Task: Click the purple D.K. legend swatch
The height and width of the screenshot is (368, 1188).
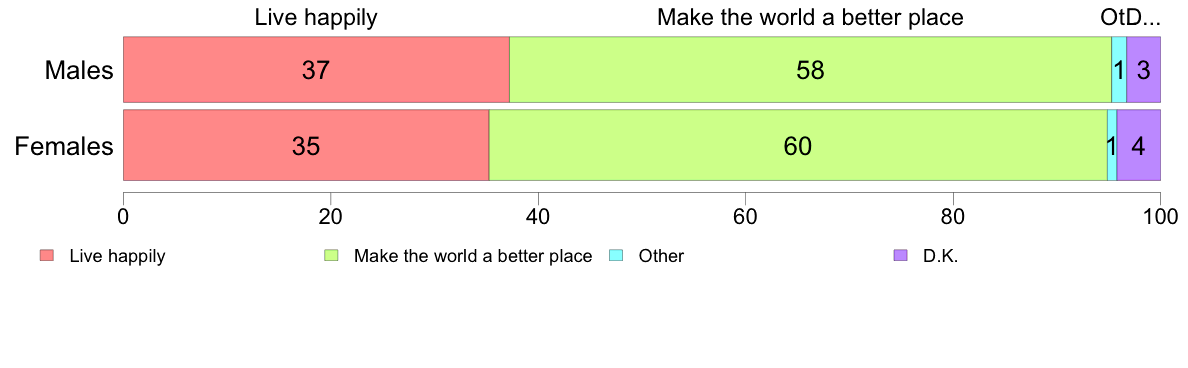Action: click(900, 256)
